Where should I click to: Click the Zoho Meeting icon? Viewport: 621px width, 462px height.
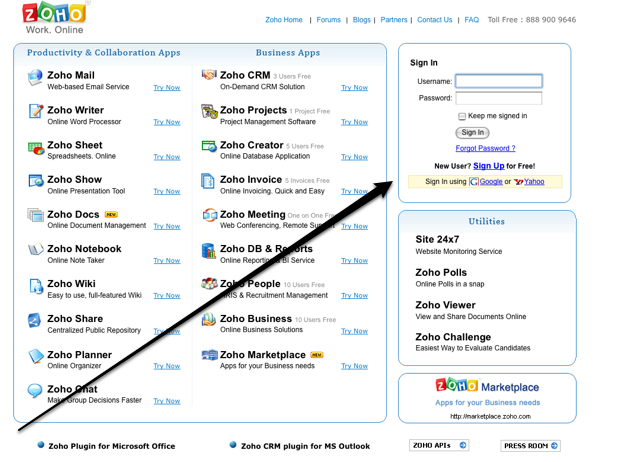tap(210, 215)
